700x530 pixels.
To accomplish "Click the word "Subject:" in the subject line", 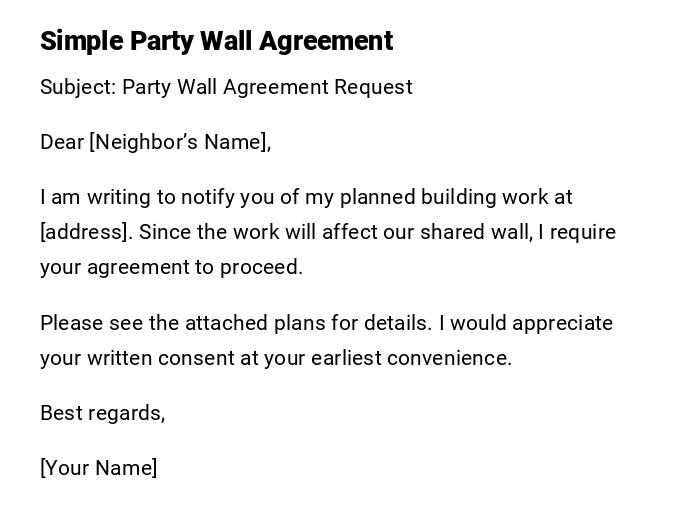I will (78, 87).
